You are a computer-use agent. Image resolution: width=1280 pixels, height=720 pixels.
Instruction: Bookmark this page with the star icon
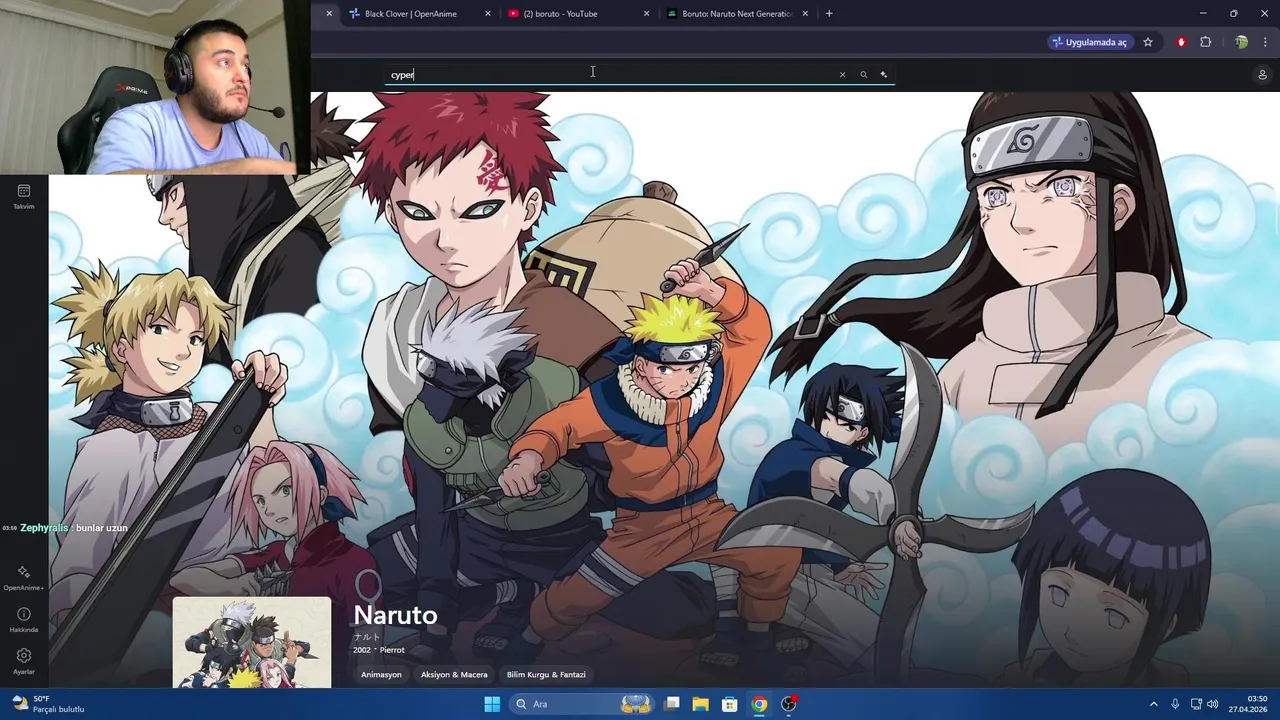(1148, 42)
